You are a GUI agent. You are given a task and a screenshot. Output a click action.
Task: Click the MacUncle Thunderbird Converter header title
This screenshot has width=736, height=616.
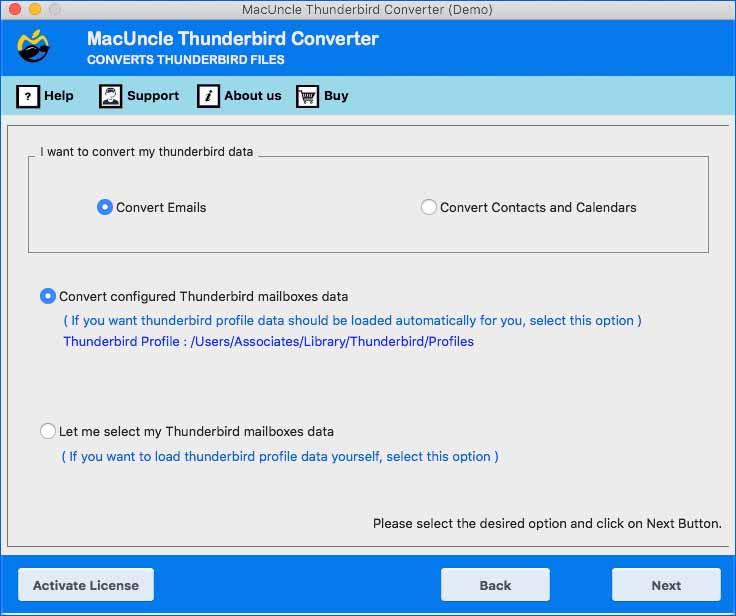233,38
